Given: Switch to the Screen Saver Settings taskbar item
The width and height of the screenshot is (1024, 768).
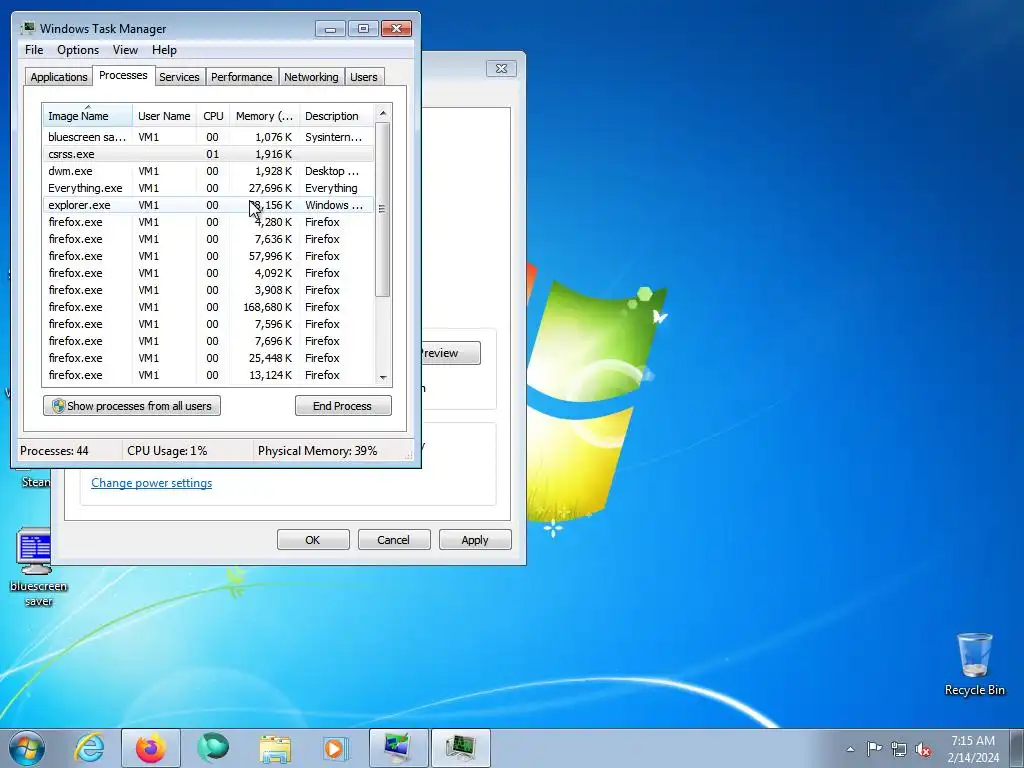Looking at the screenshot, I should point(398,748).
